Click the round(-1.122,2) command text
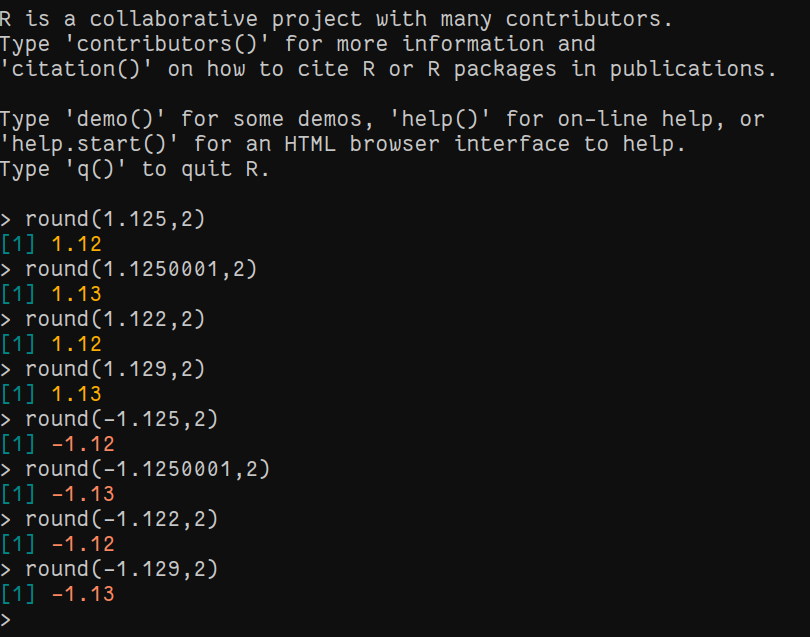This screenshot has height=637, width=810. (121, 519)
